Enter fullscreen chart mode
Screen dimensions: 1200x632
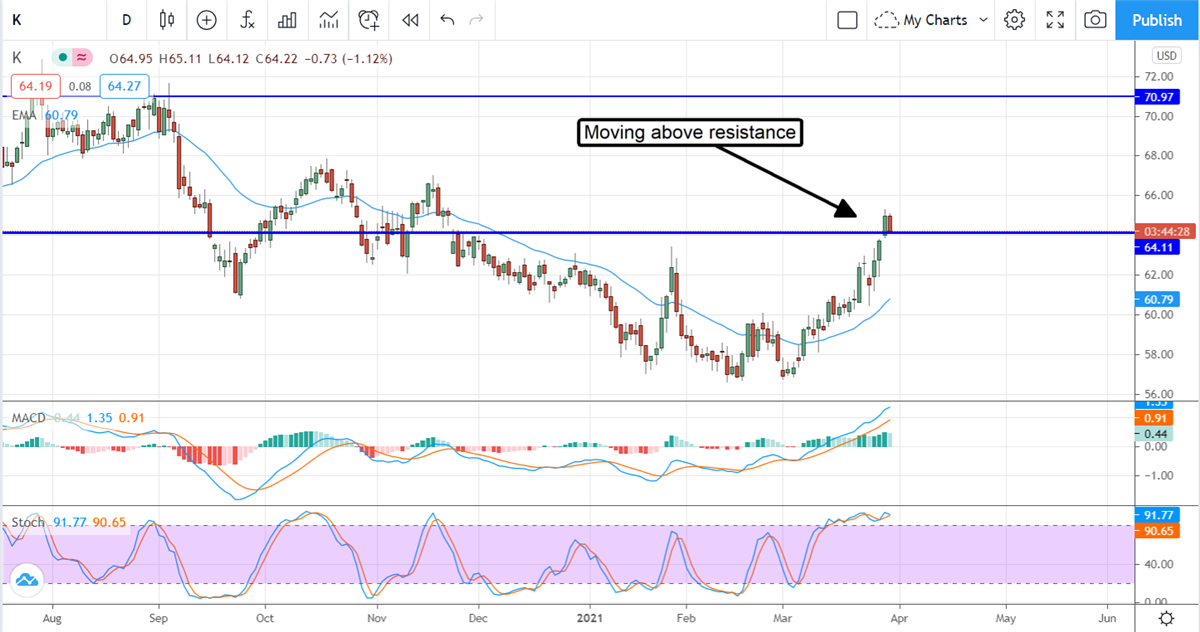[x=1054, y=20]
